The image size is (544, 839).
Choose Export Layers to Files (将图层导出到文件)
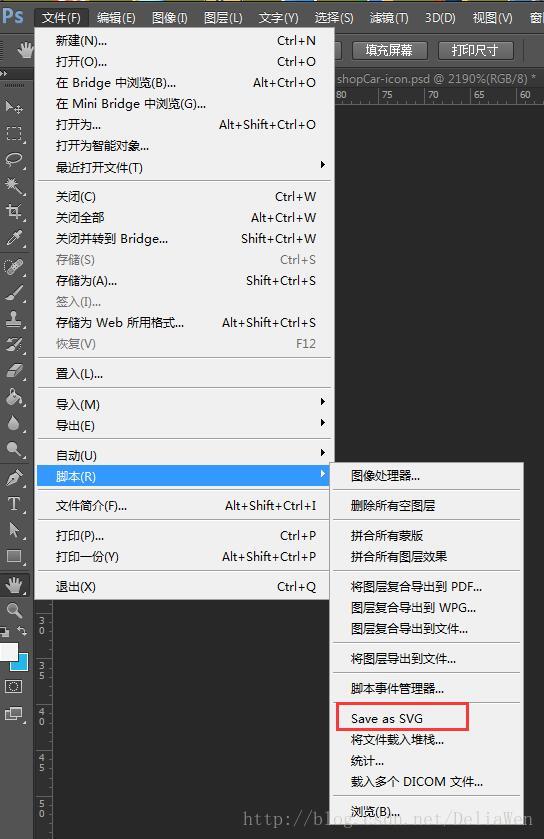[426, 659]
